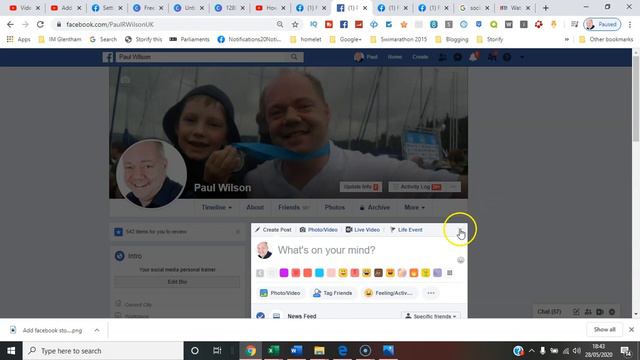
Task: Close the downloads bar
Action: [x=631, y=329]
